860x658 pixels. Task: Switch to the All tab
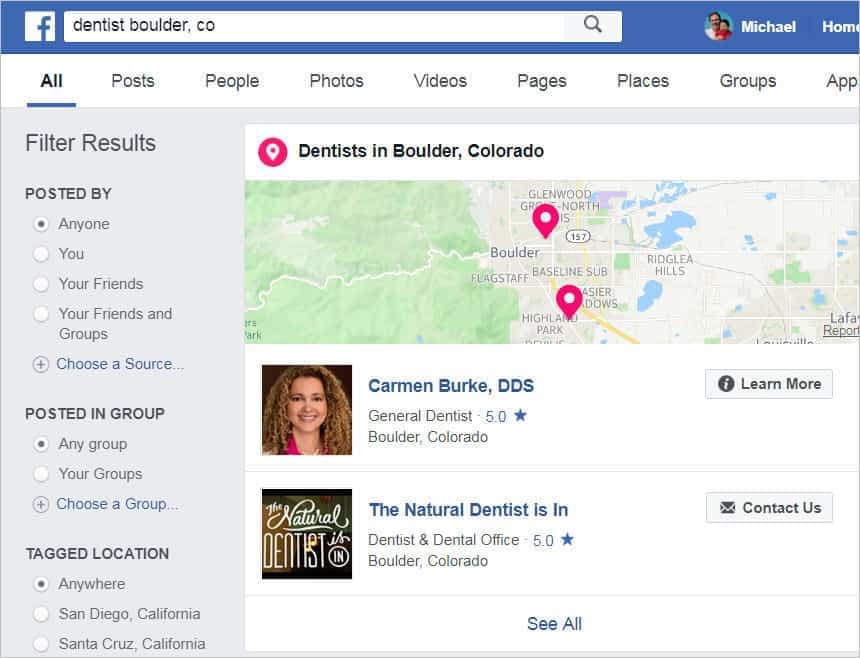pos(51,81)
